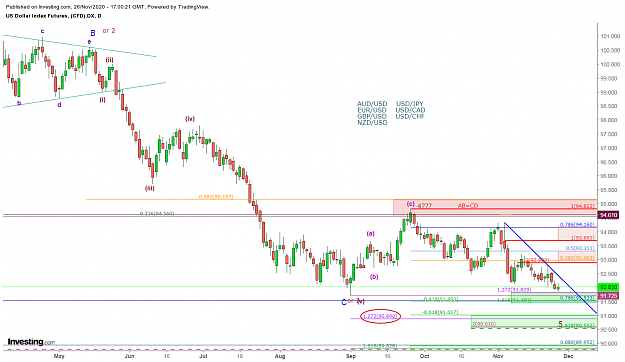
Task: Click the US Dollar Index Futures chart title
Action: (x=53, y=16)
